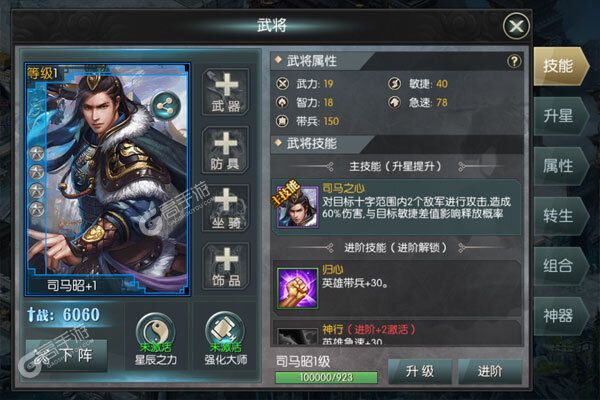The width and height of the screenshot is (600, 400).
Task: Go to the 神器 tab
Action: (x=560, y=316)
